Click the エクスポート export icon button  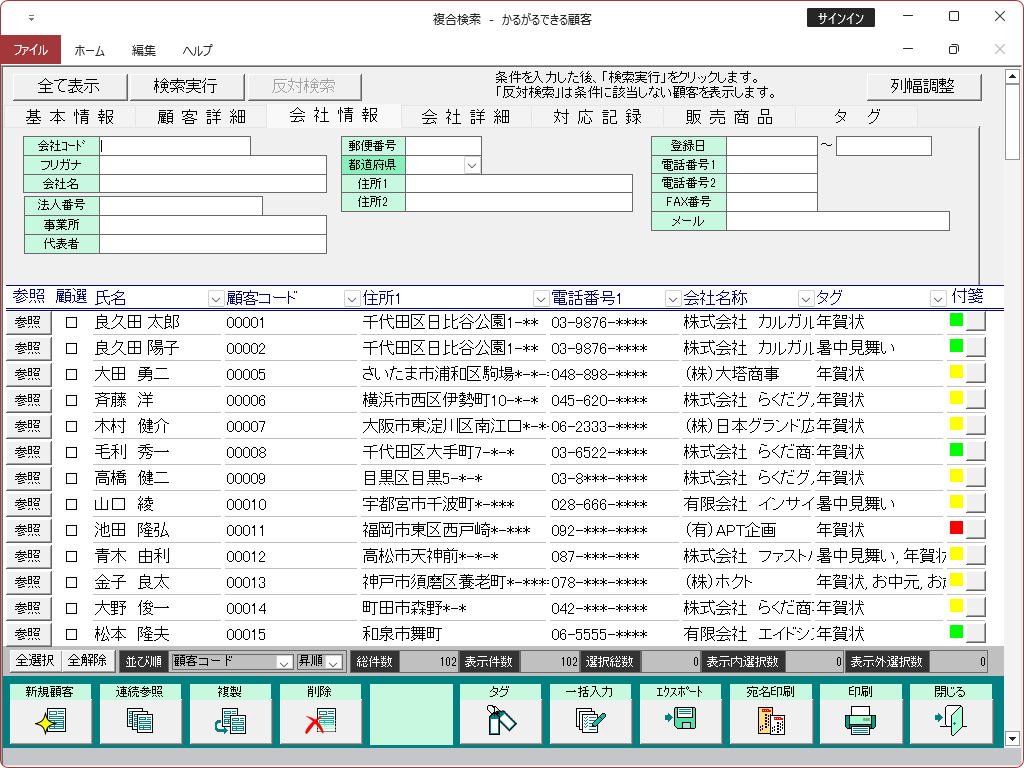click(x=679, y=719)
